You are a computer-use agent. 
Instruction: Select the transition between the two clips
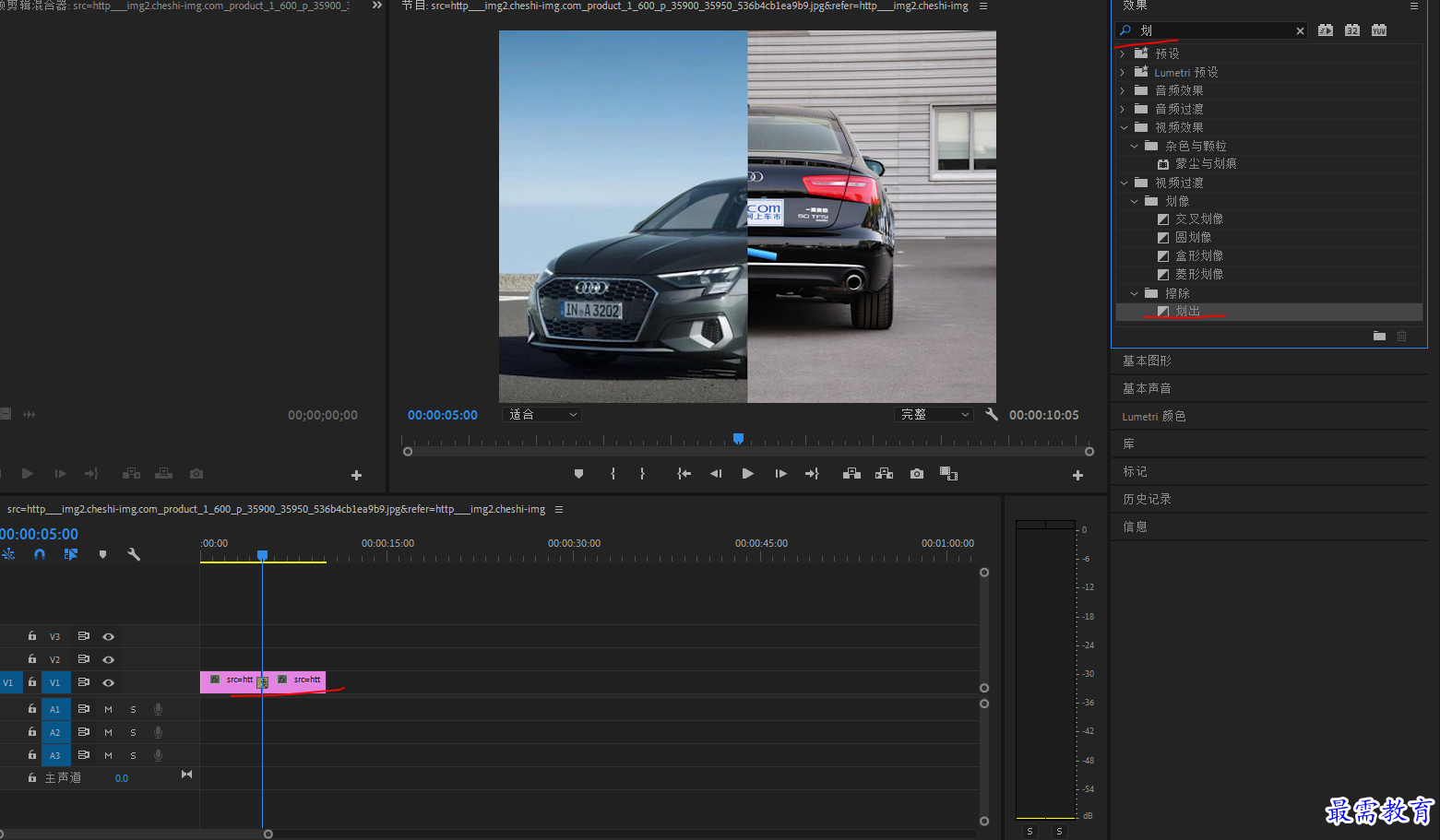point(263,682)
